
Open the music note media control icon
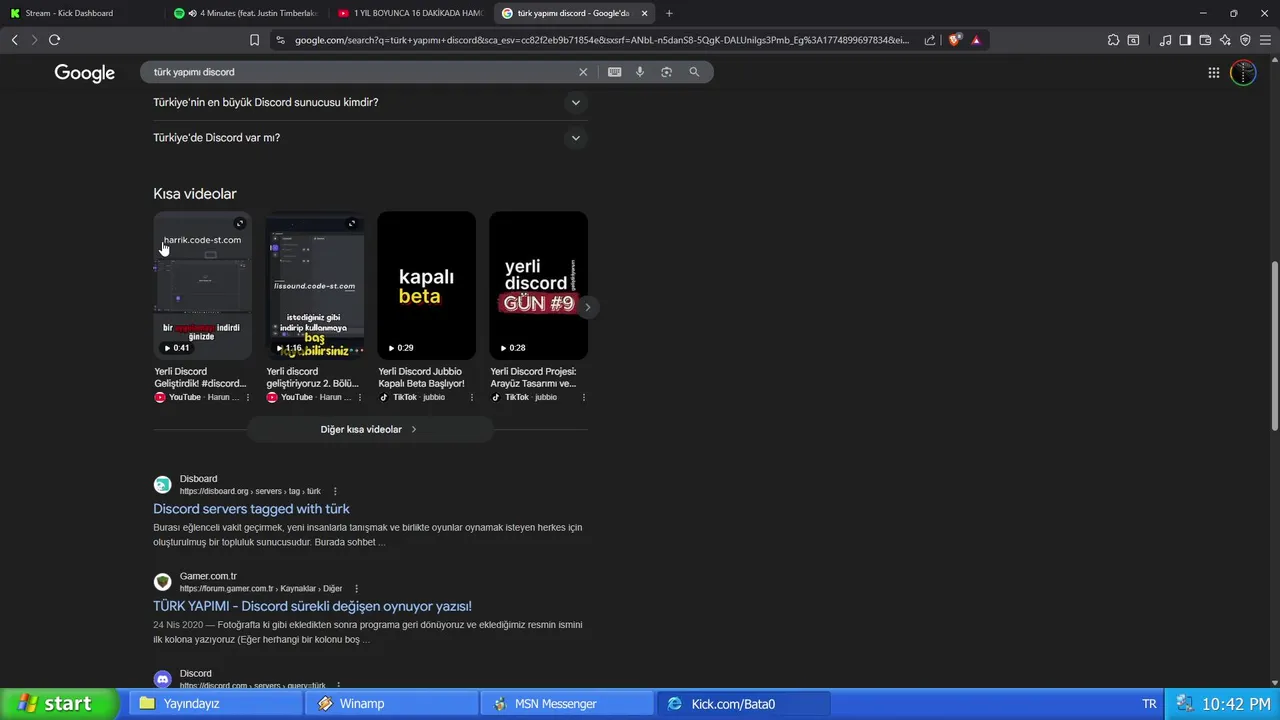click(1165, 40)
